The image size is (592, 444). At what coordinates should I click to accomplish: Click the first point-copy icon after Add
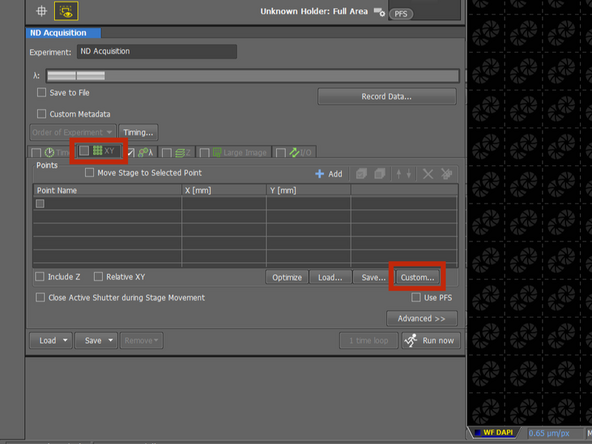tap(361, 174)
